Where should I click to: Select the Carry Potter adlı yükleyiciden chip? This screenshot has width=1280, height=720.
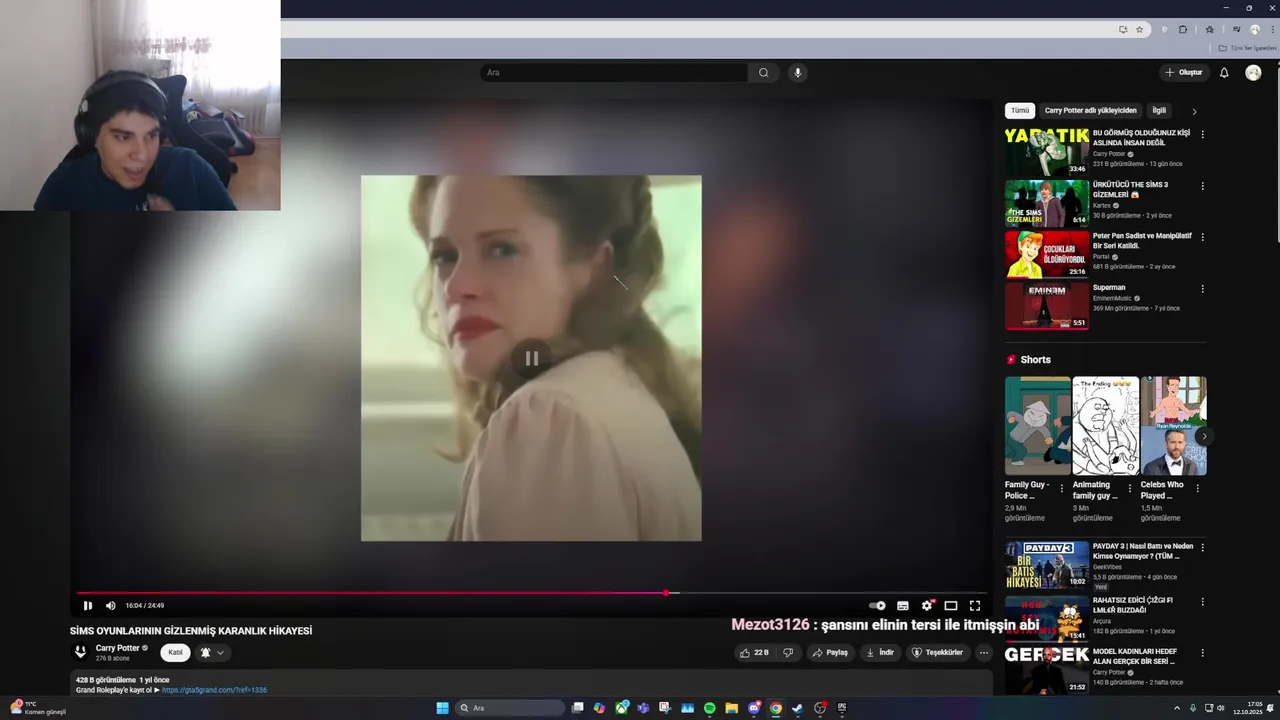coord(1090,110)
